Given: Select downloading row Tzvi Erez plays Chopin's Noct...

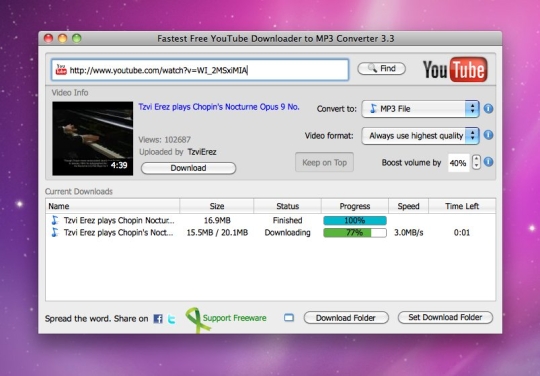Looking at the screenshot, I should (x=270, y=232).
